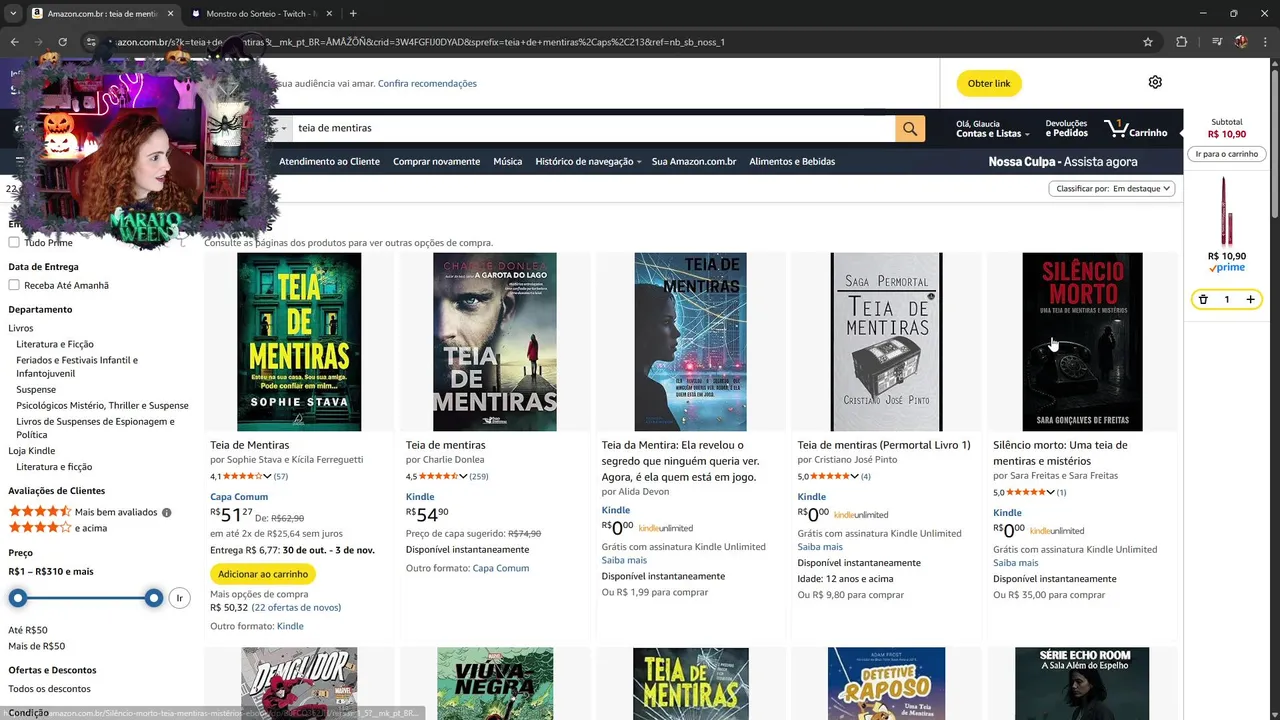Image resolution: width=1280 pixels, height=720 pixels.
Task: Bookmark this page with the star icon
Action: tap(1148, 42)
